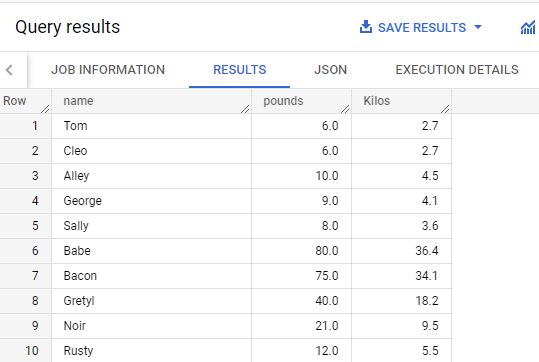Click the SAVE RESULTS button
The width and height of the screenshot is (539, 362).
[421, 28]
